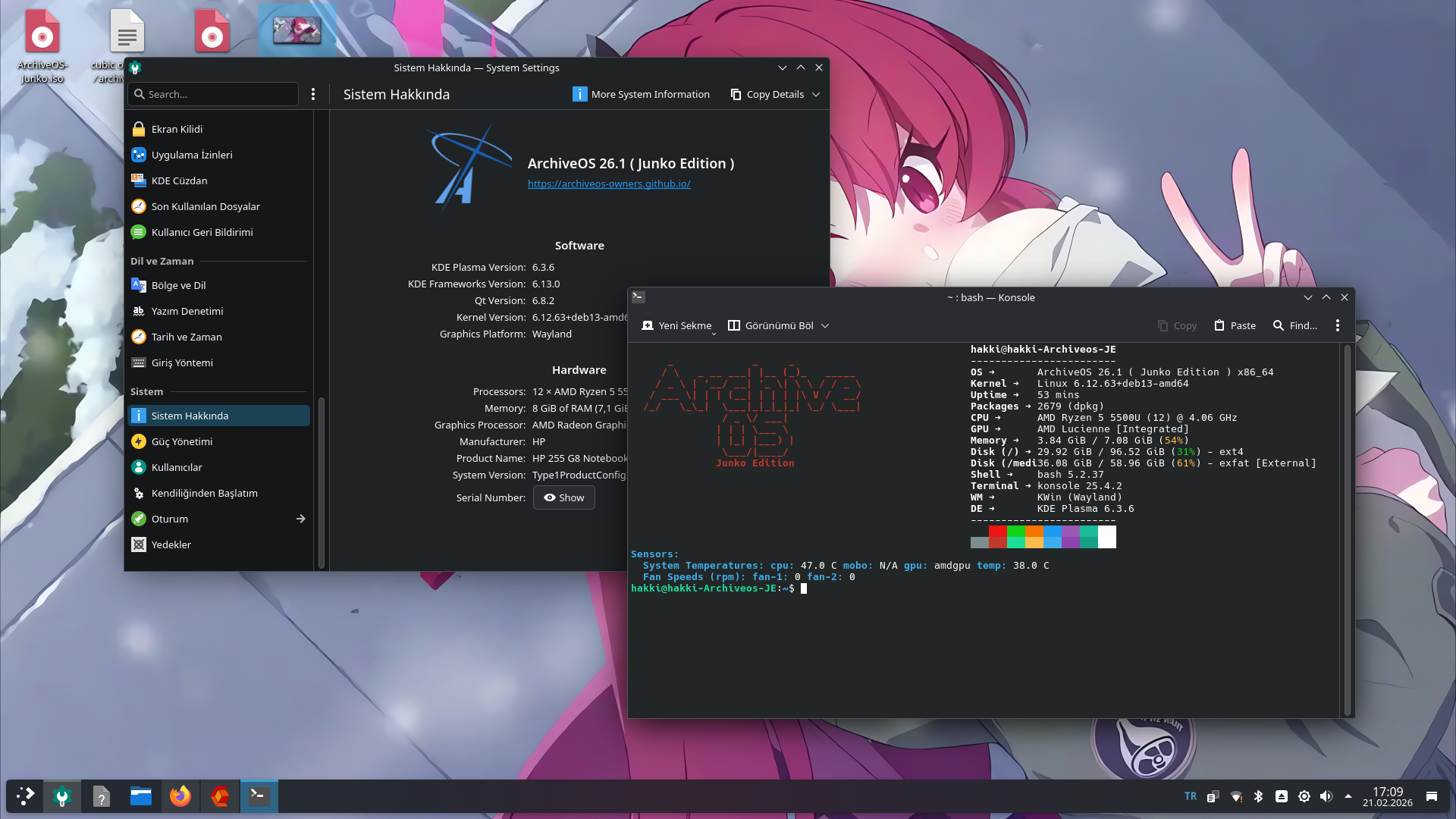Launch Firefox from the taskbar
This screenshot has width=1456, height=819.
point(180,796)
